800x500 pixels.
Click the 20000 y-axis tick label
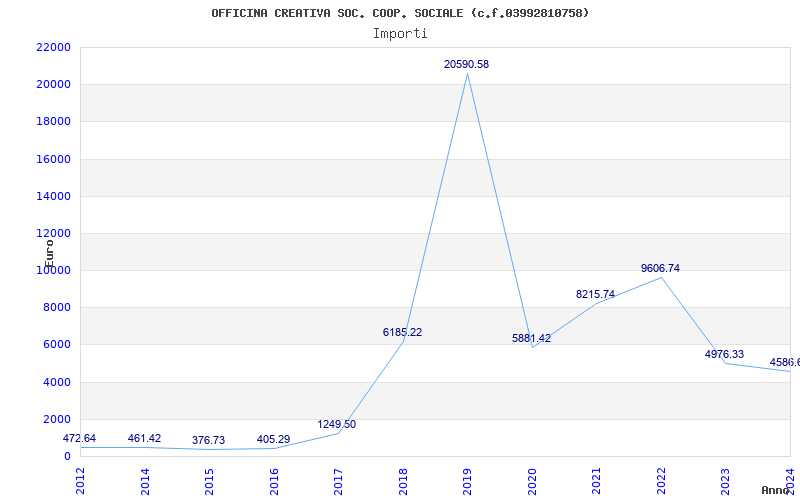click(53, 85)
